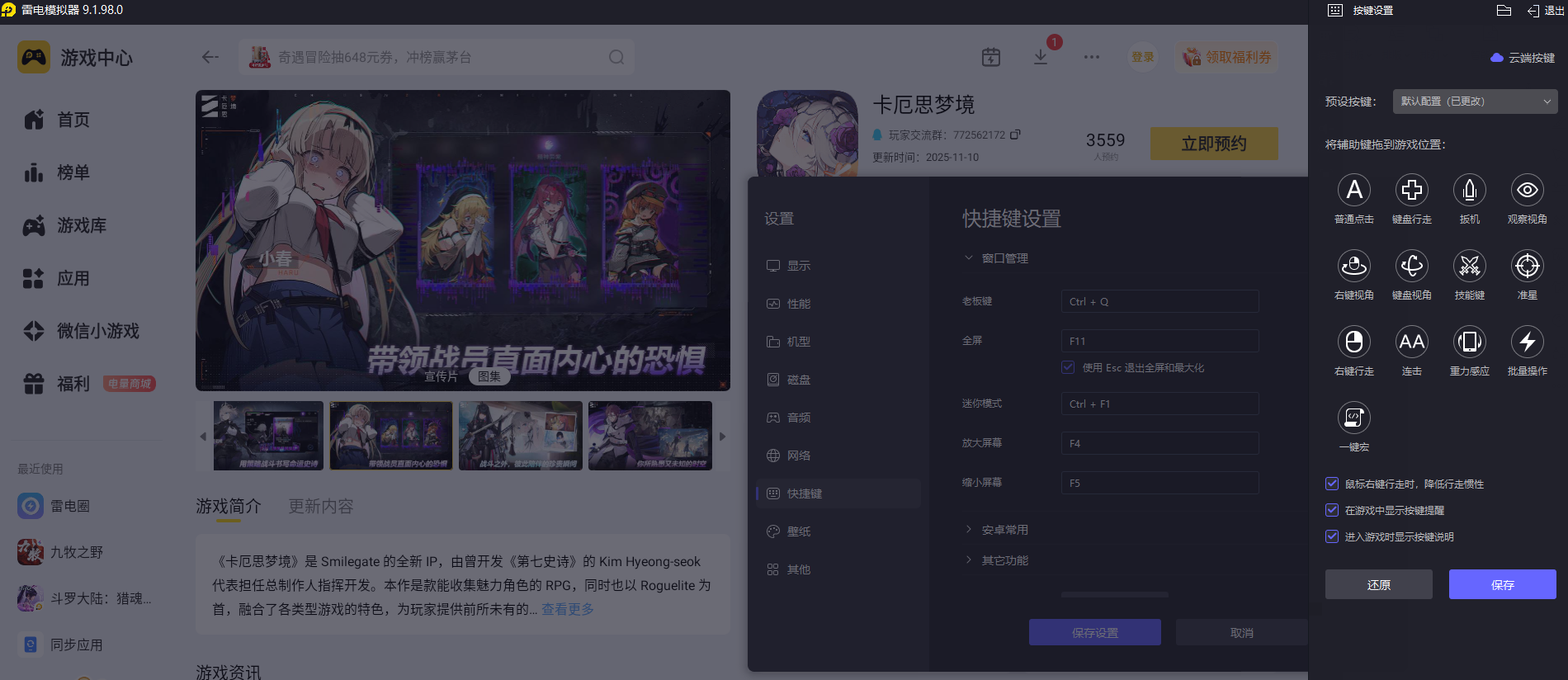Copy the player group number 772562172

pyautogui.click(x=1015, y=135)
